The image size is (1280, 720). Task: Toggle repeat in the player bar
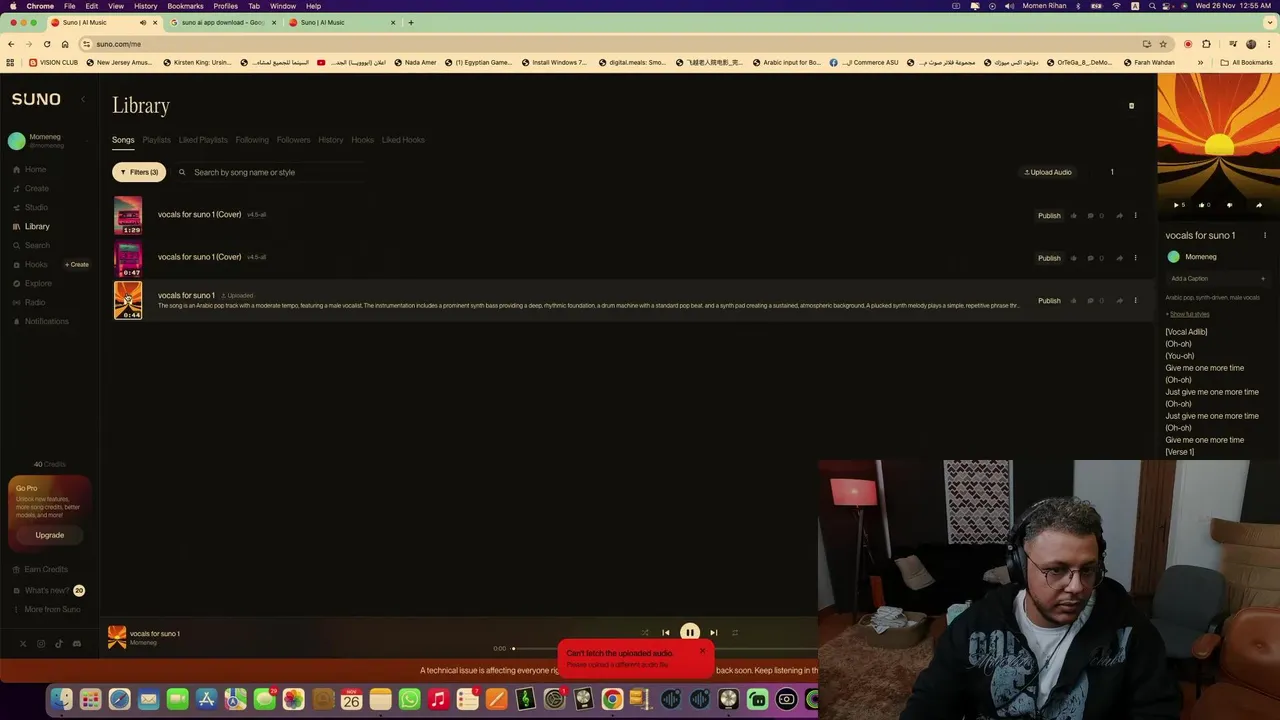click(735, 632)
